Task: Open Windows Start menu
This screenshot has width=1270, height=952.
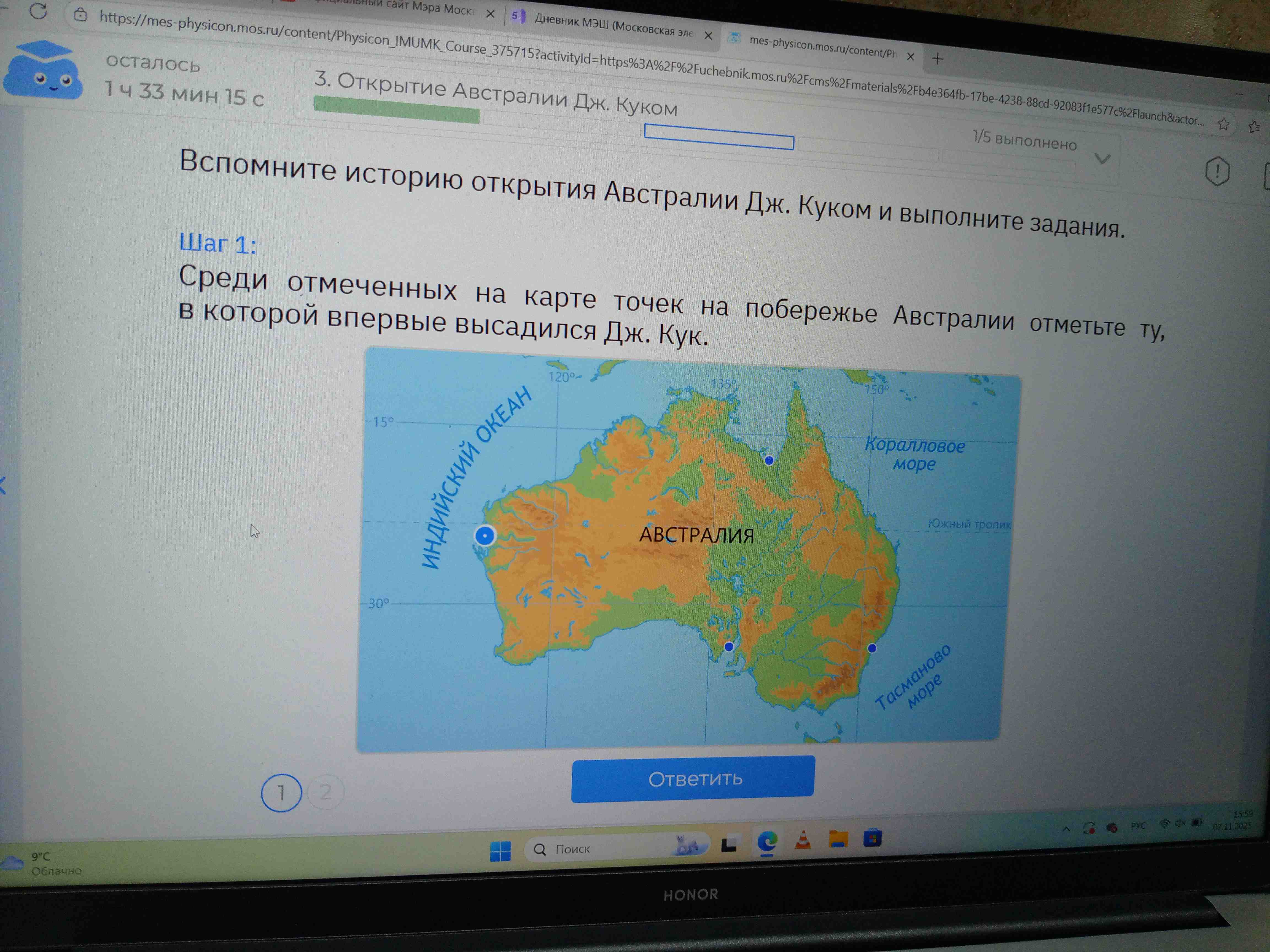Action: tap(500, 851)
